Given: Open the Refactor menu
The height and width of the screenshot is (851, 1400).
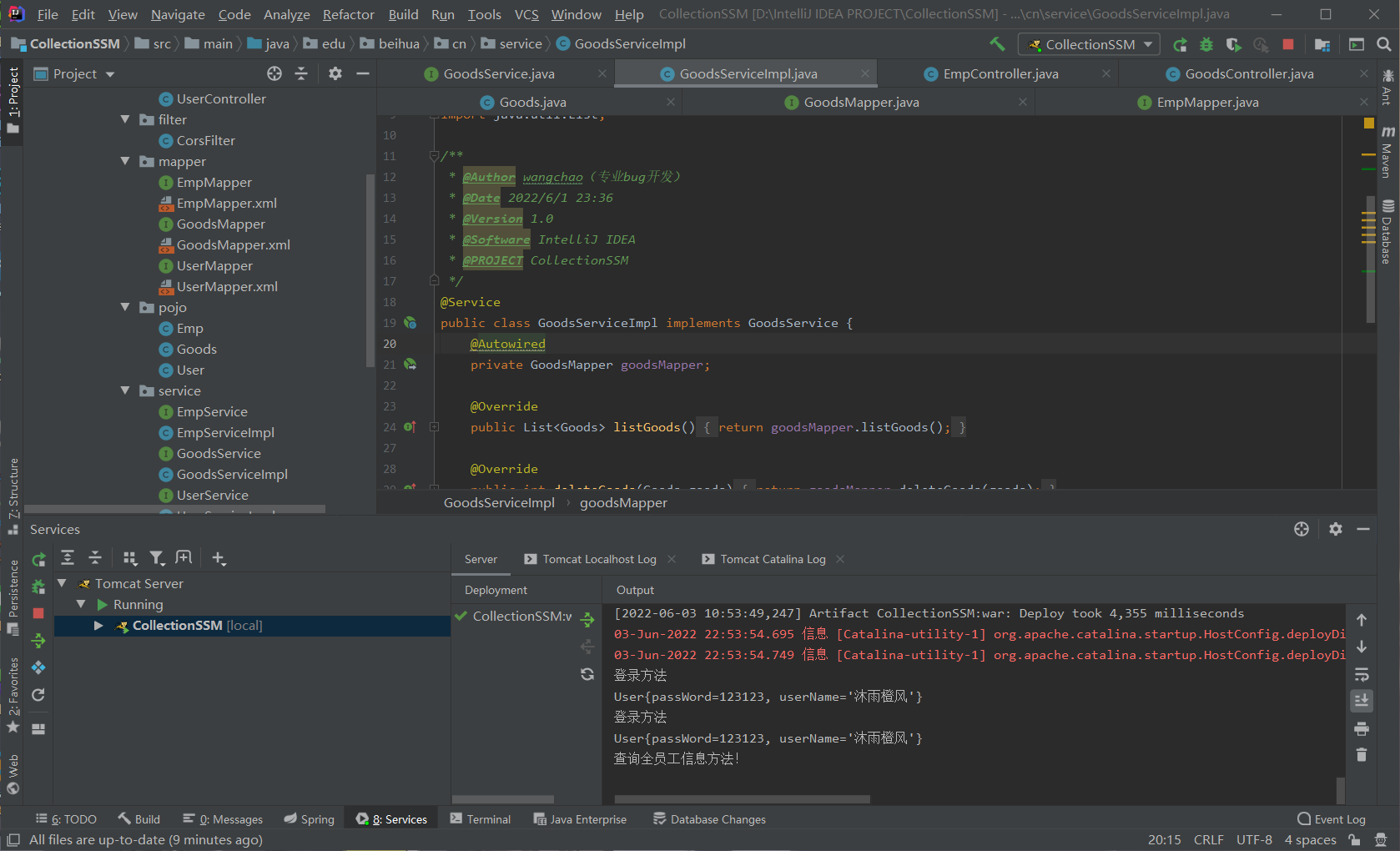Looking at the screenshot, I should click(348, 14).
